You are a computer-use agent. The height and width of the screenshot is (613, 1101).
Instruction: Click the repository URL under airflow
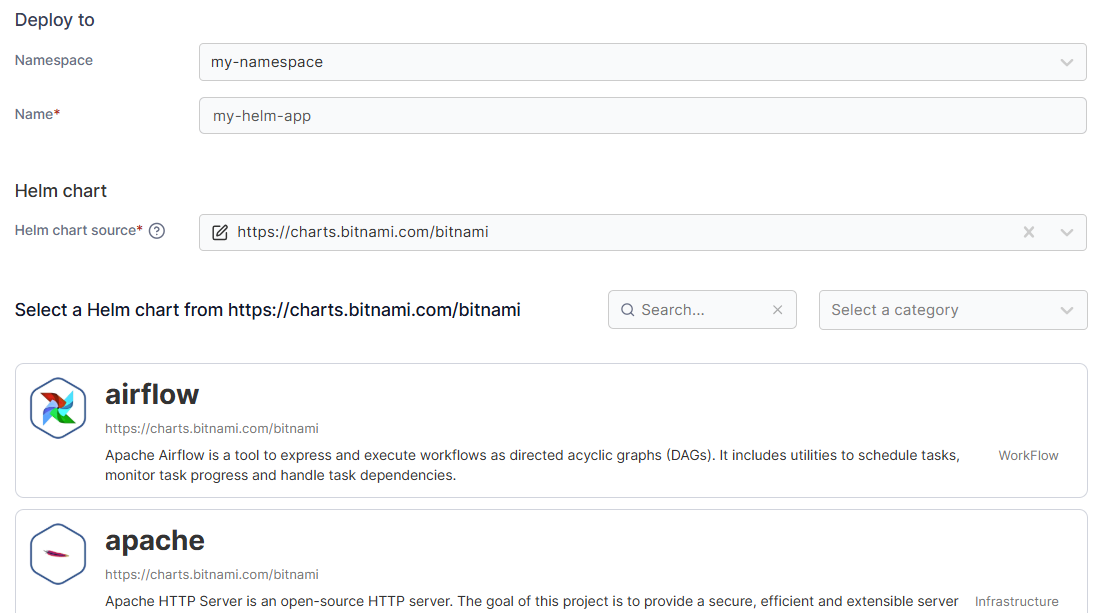tap(212, 429)
